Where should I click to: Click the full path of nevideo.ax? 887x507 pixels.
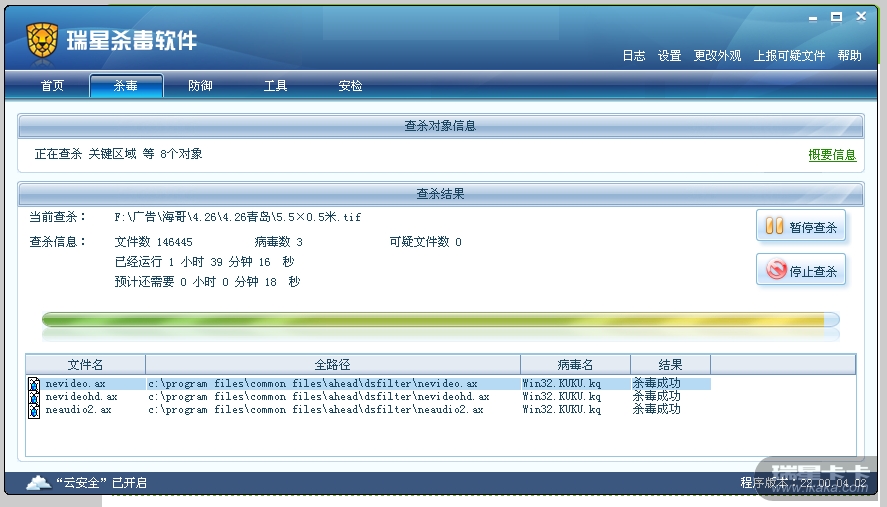313,384
